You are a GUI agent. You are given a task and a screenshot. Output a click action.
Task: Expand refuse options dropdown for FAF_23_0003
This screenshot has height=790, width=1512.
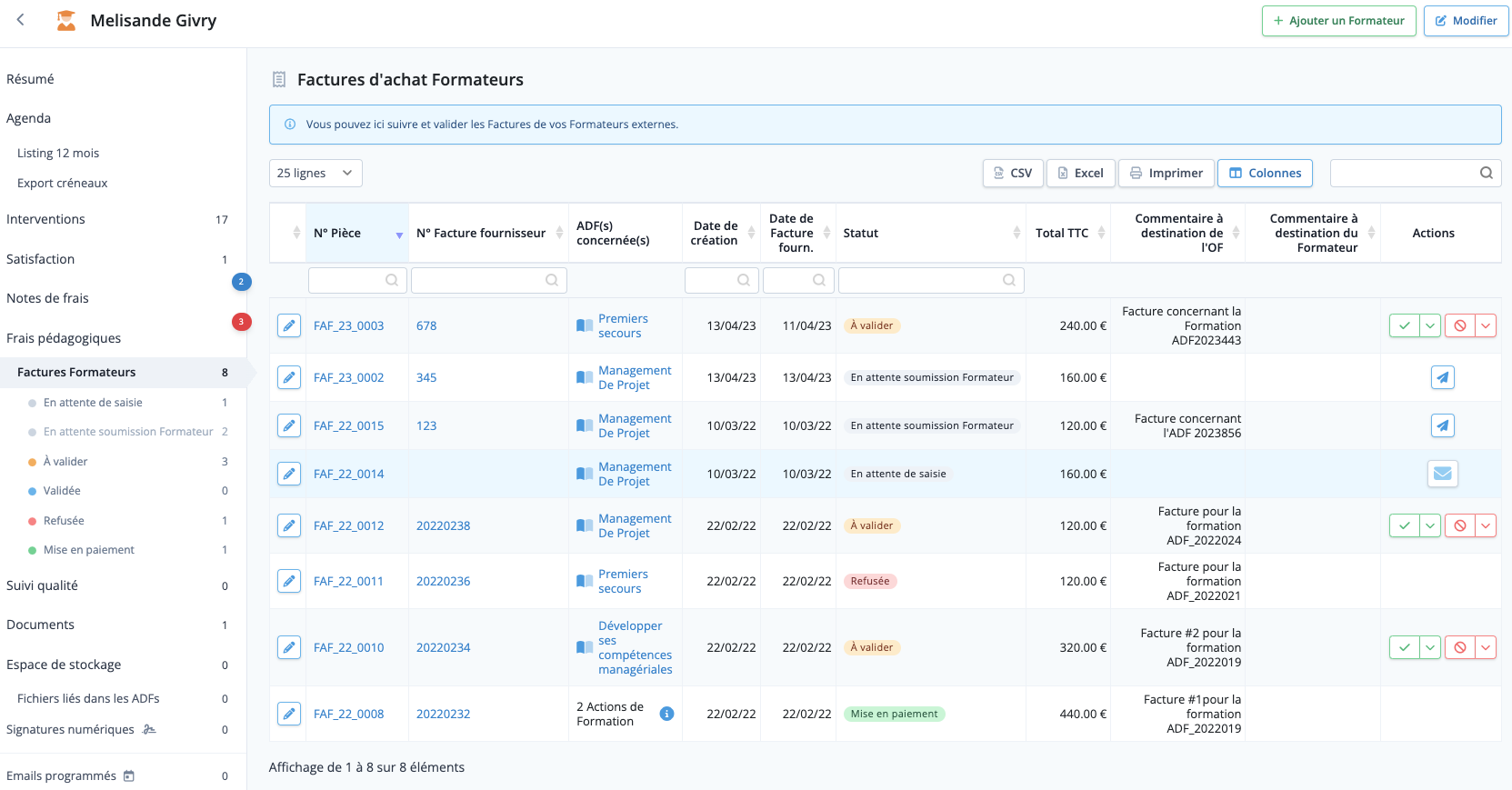point(1486,325)
